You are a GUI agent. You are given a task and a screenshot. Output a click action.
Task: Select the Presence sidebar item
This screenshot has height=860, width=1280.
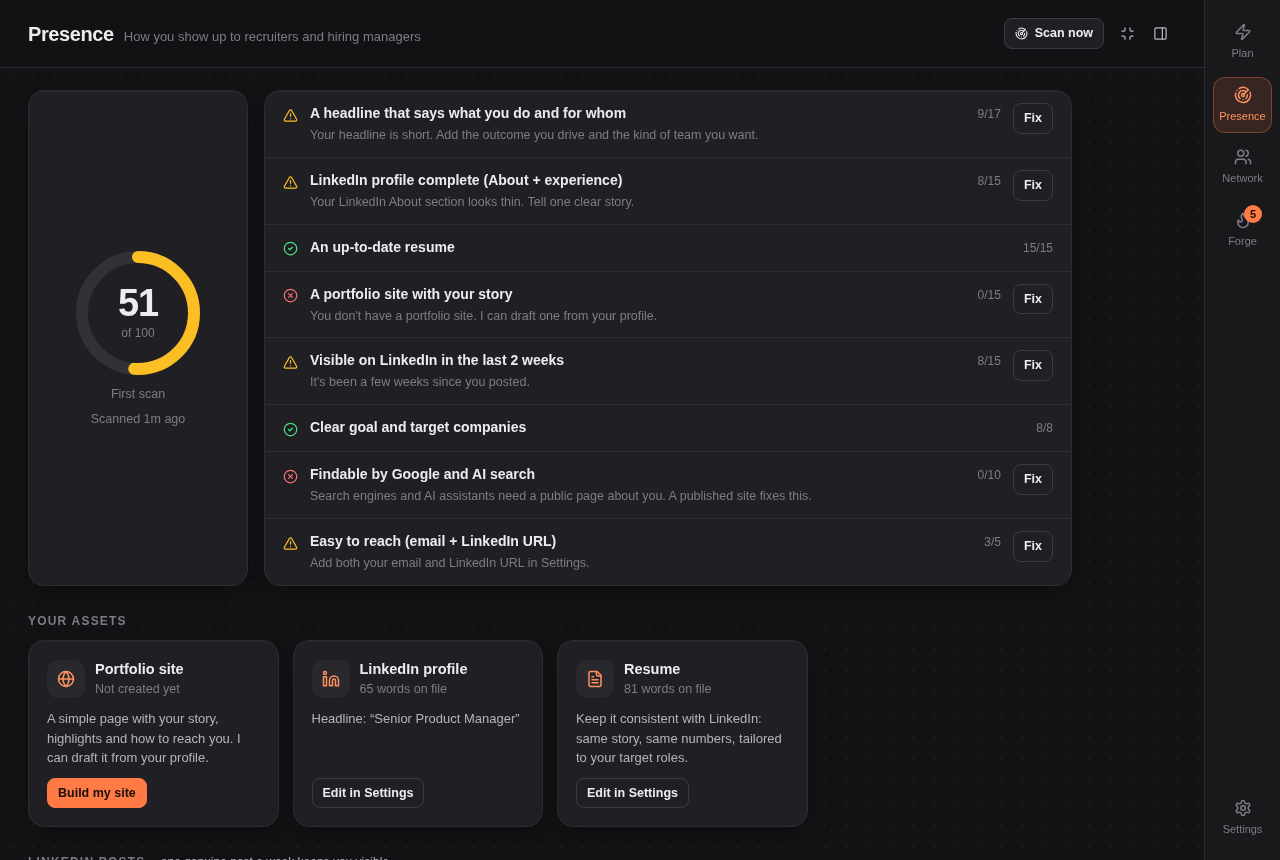(x=1242, y=105)
